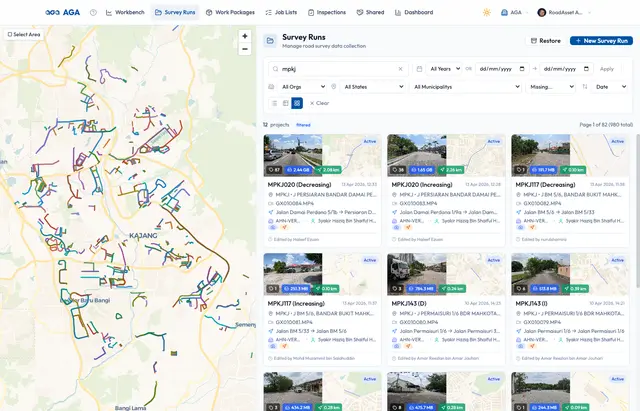Expand the All States dropdown

coord(373,87)
